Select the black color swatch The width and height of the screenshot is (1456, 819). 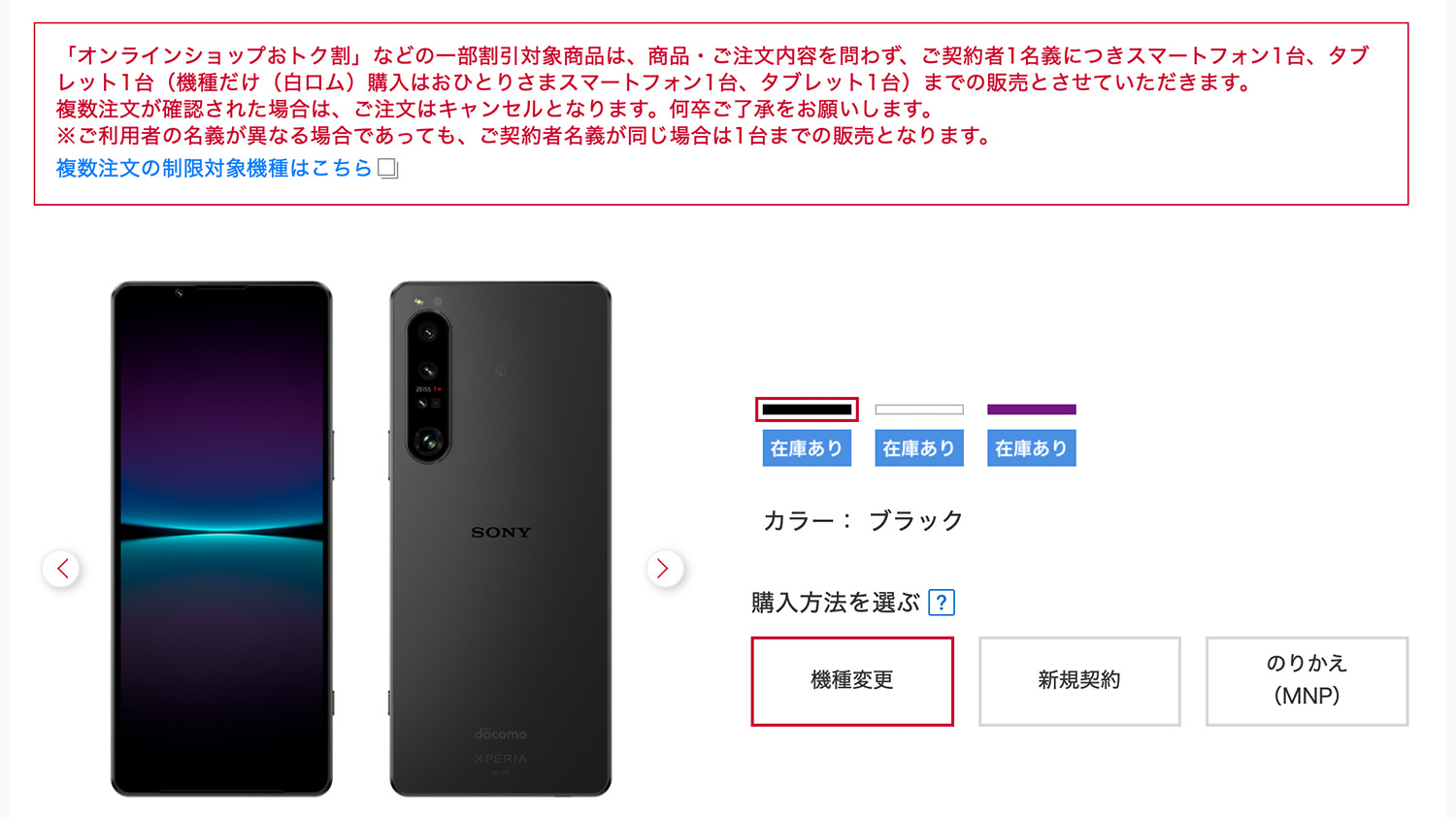807,409
